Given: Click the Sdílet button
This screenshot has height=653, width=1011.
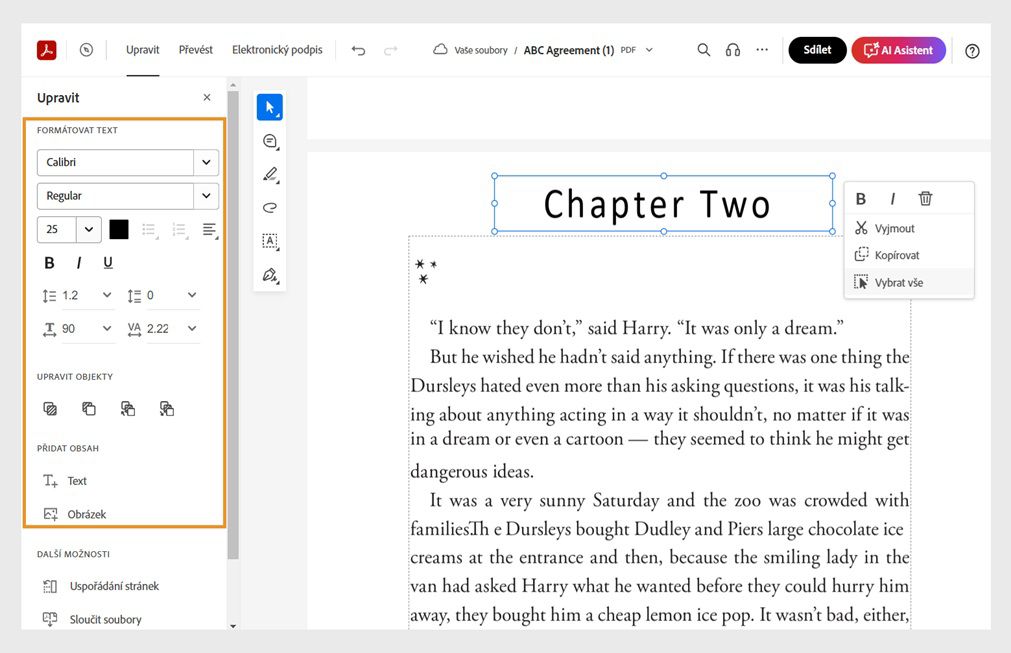Looking at the screenshot, I should [x=817, y=50].
